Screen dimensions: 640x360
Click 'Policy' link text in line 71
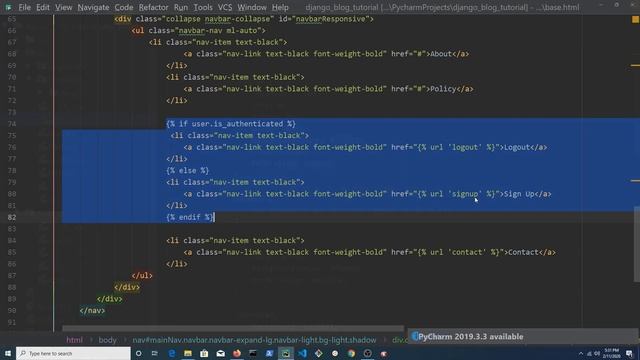(x=443, y=89)
